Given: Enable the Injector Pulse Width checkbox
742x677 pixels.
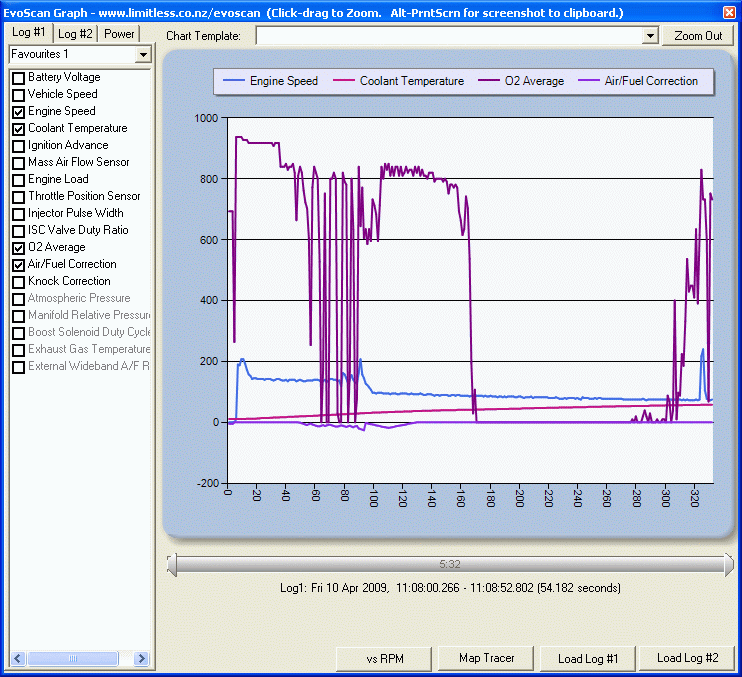Looking at the screenshot, I should pos(18,214).
